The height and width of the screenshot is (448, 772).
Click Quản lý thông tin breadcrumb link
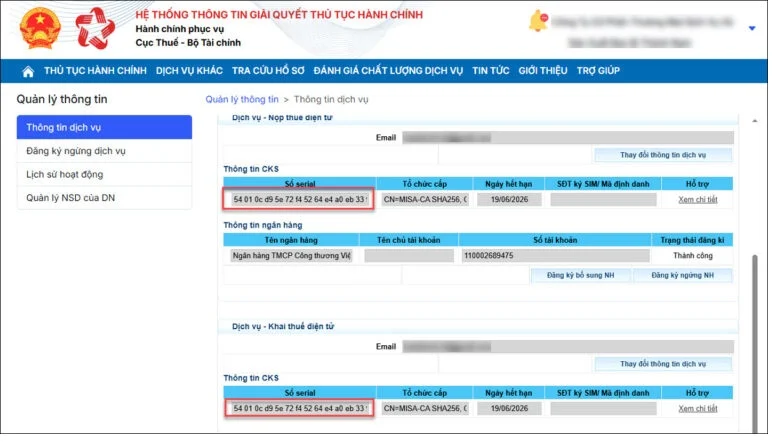pyautogui.click(x=242, y=99)
